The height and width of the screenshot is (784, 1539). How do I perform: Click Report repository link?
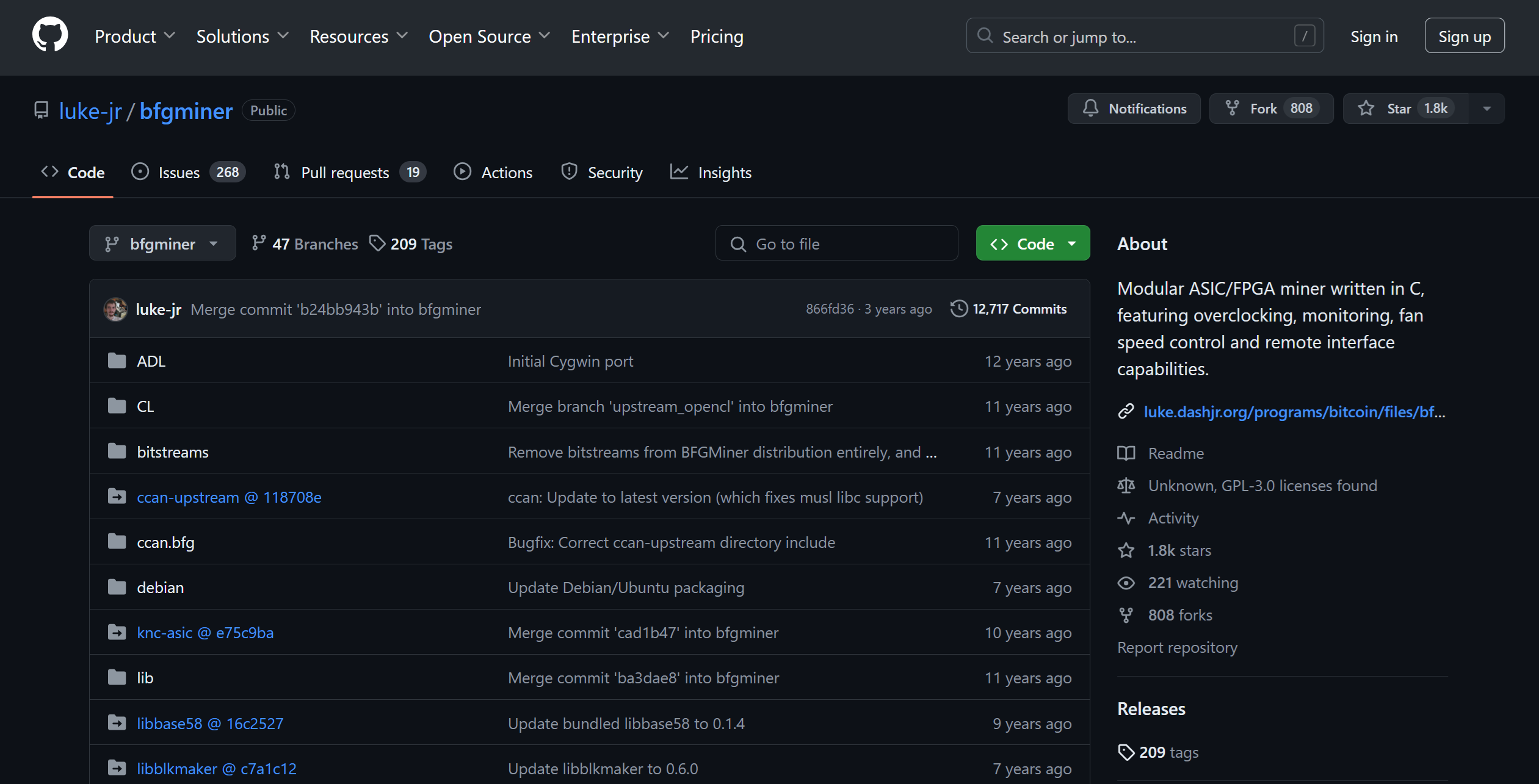click(x=1177, y=647)
